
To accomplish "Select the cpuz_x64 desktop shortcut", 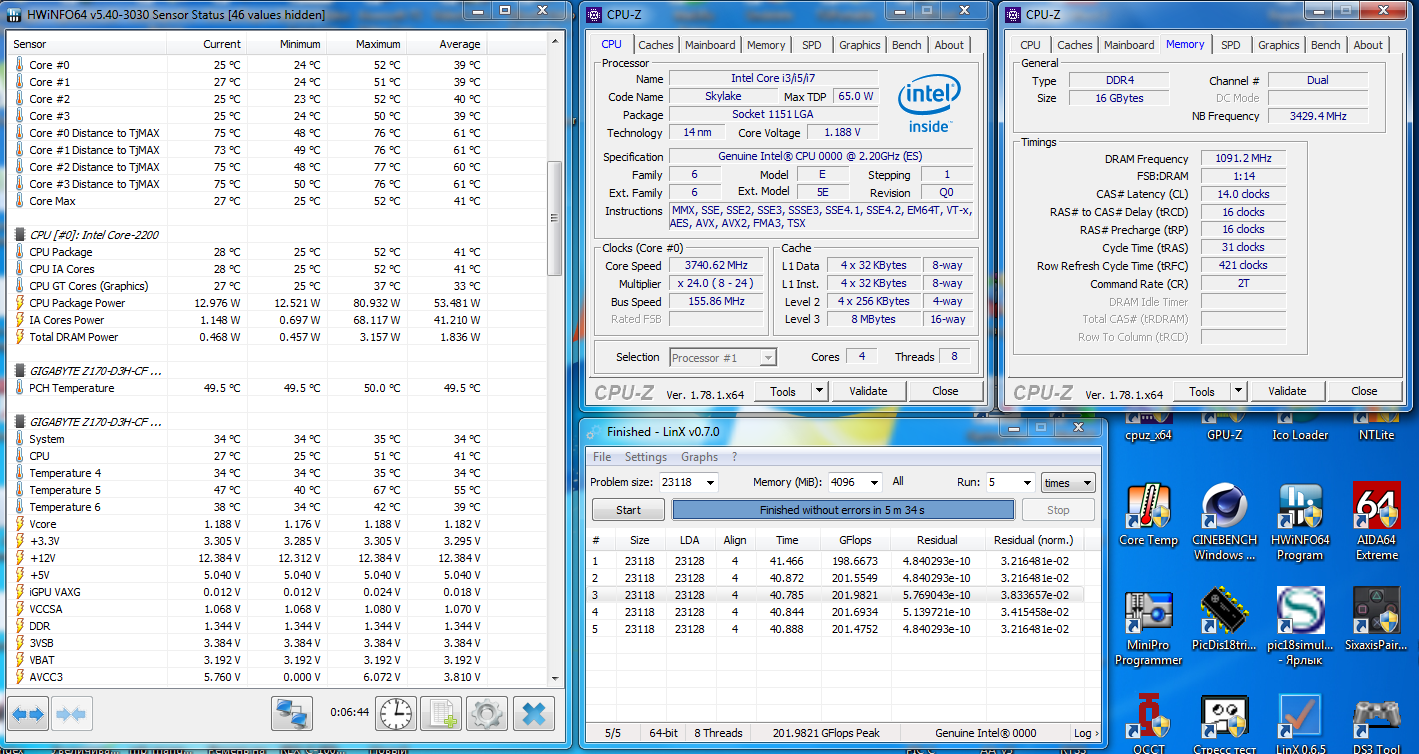I will click(x=1148, y=427).
